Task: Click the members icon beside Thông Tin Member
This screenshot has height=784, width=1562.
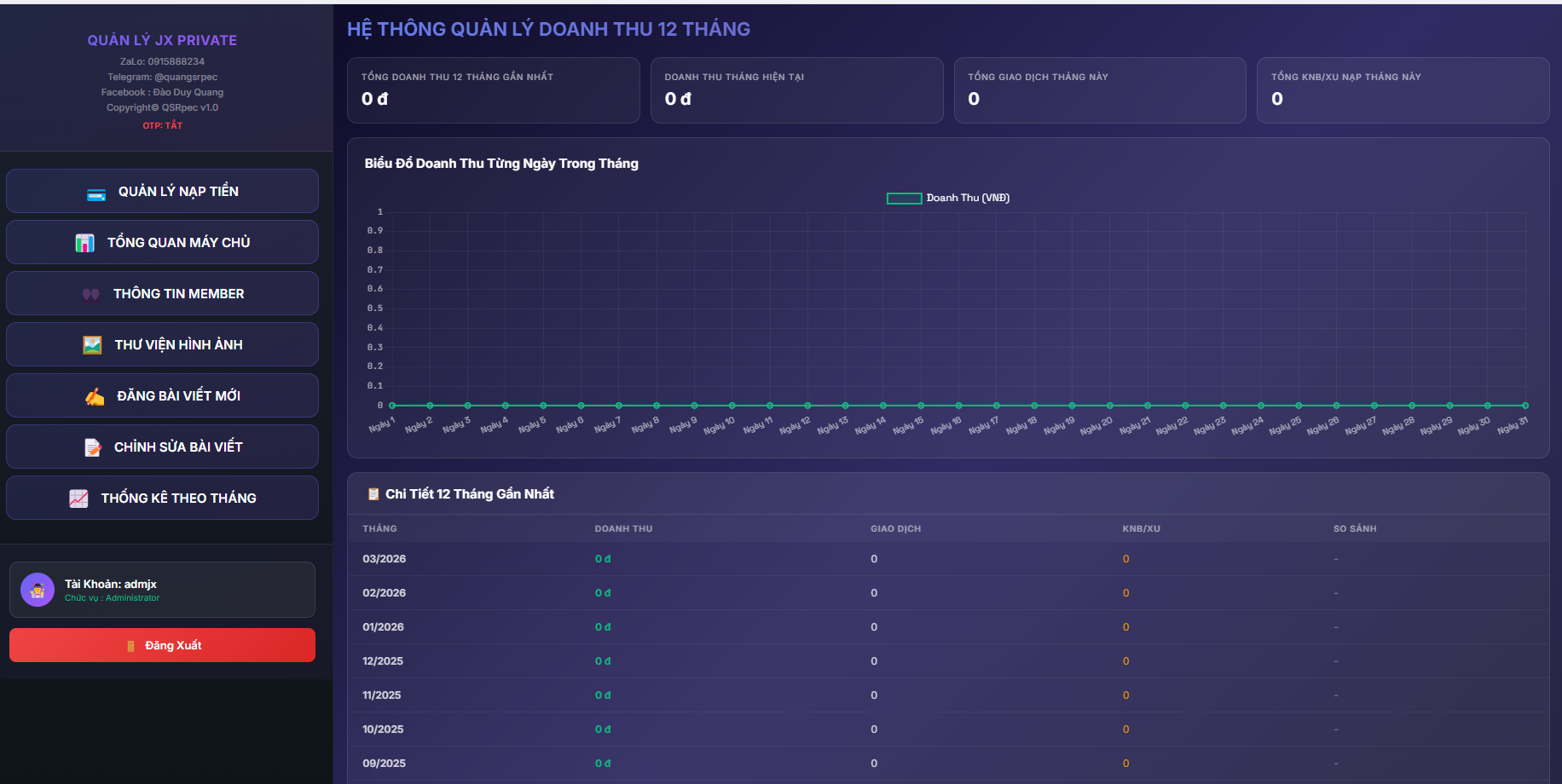Action: click(91, 294)
